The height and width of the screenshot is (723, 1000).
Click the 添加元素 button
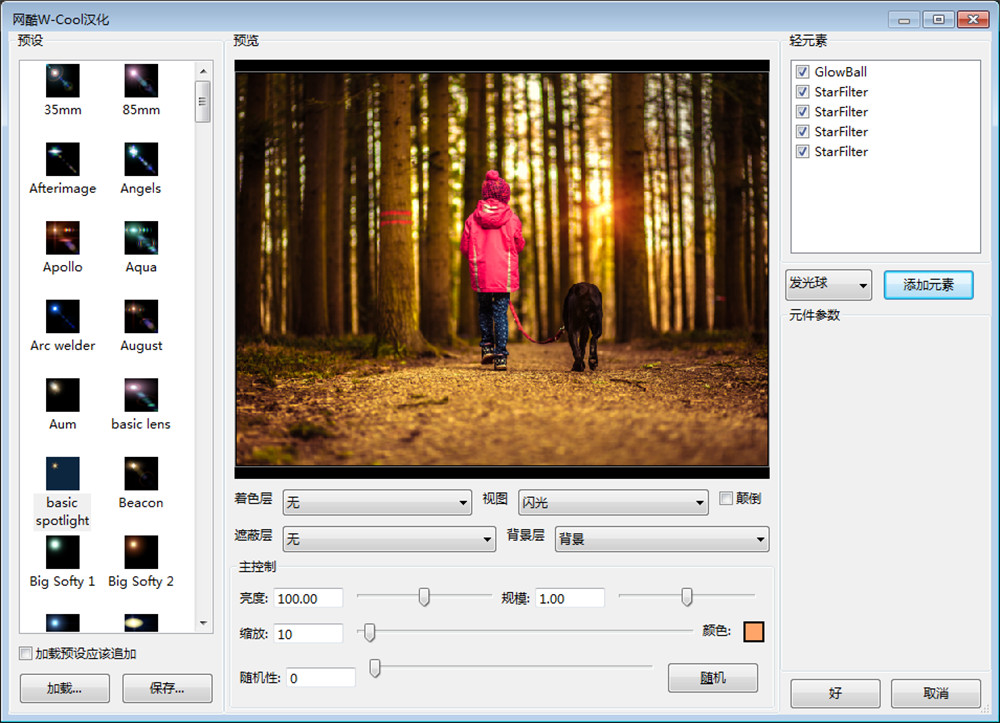pos(928,285)
